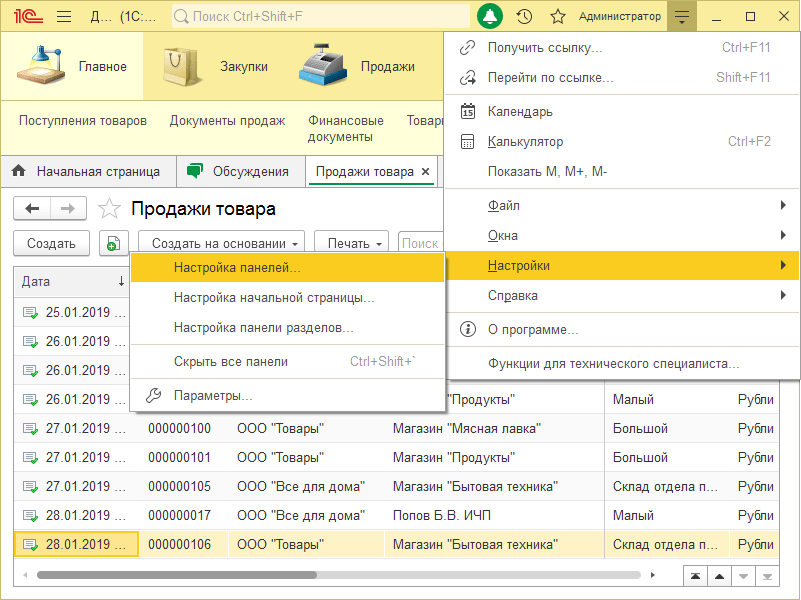Click Администратор user name
Viewport: 801px width, 600px height.
(x=620, y=16)
